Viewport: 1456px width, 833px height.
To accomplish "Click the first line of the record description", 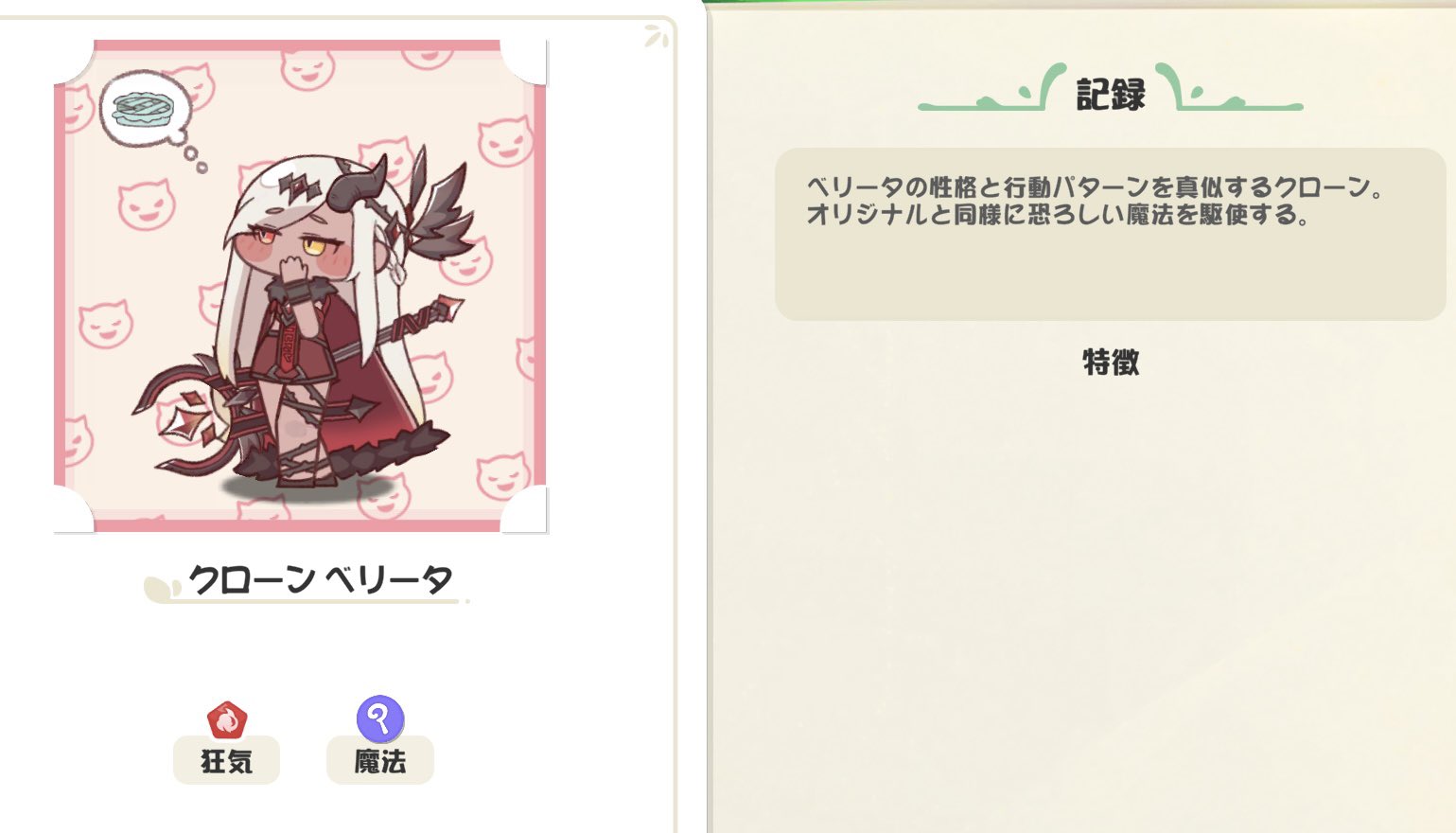I will pyautogui.click(x=1096, y=186).
